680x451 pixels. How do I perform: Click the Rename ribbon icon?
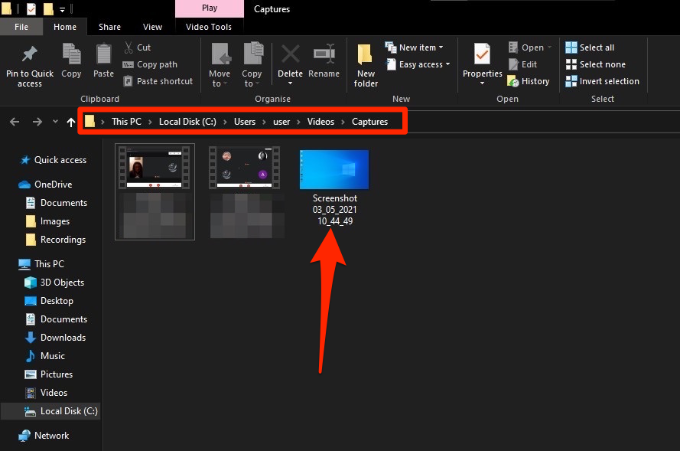click(324, 54)
